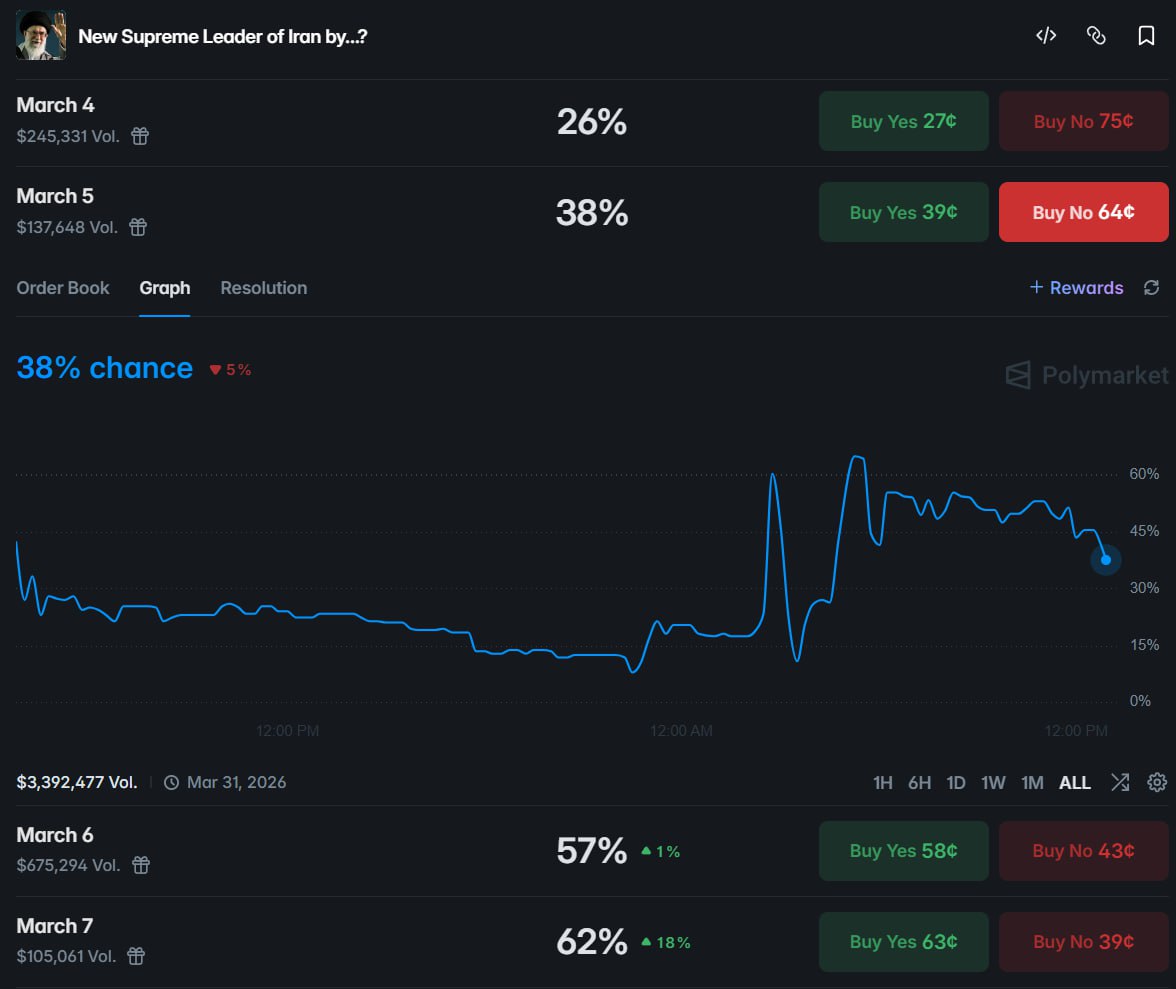Buy Yes for March 4 at 27¢
Viewport: 1176px width, 989px height.
(x=903, y=121)
